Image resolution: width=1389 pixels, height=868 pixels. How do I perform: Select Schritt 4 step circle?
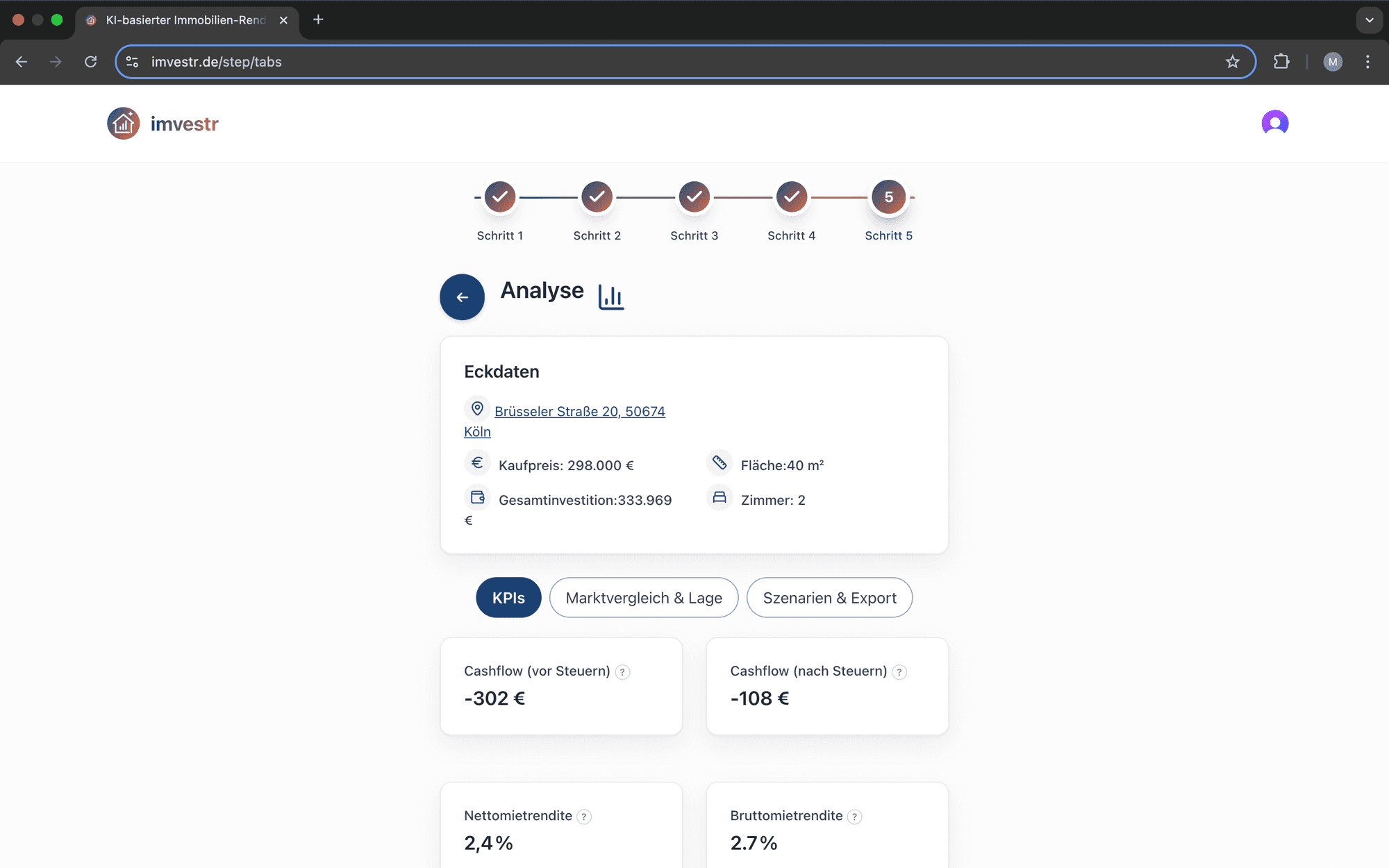[x=792, y=197]
